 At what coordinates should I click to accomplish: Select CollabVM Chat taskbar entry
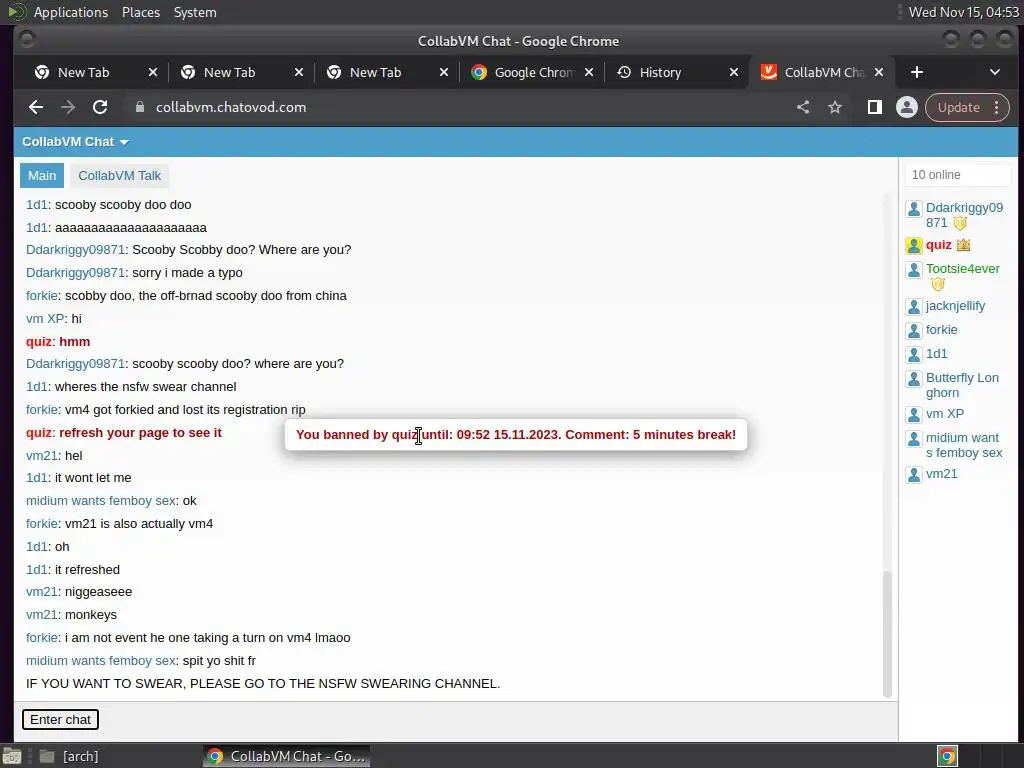click(x=287, y=756)
